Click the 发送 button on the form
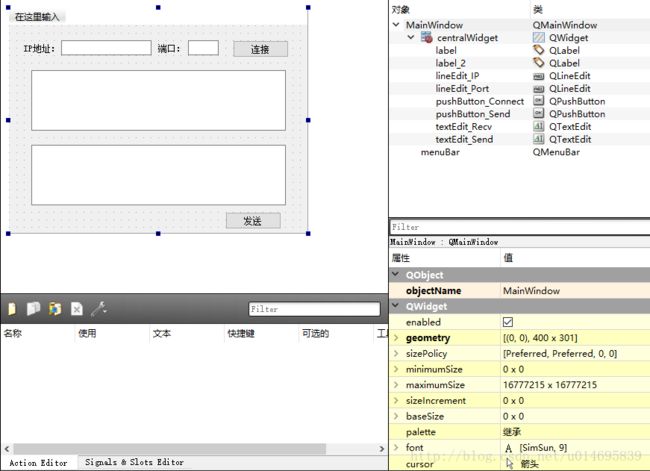 click(x=253, y=221)
